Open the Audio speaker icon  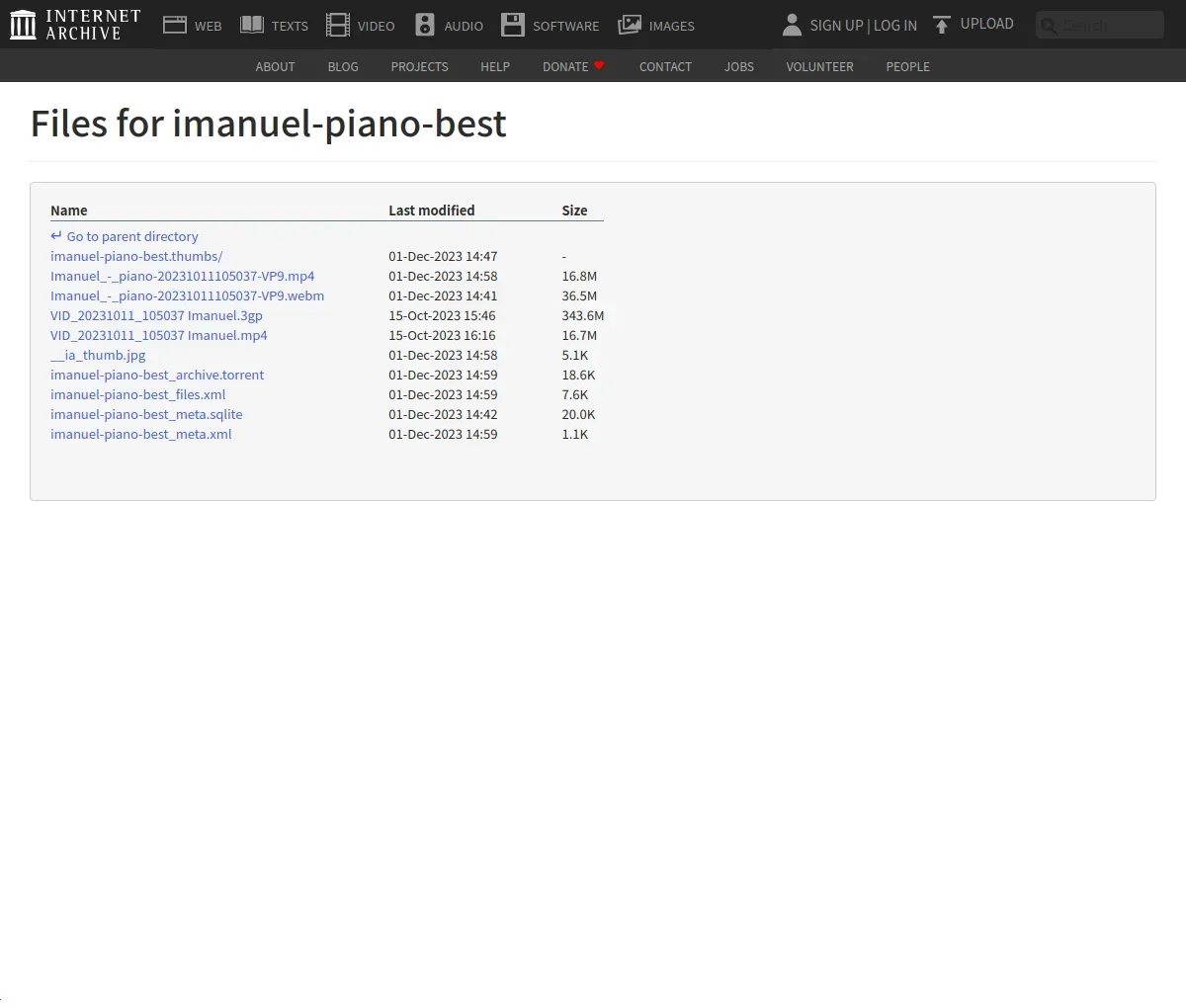click(x=425, y=25)
